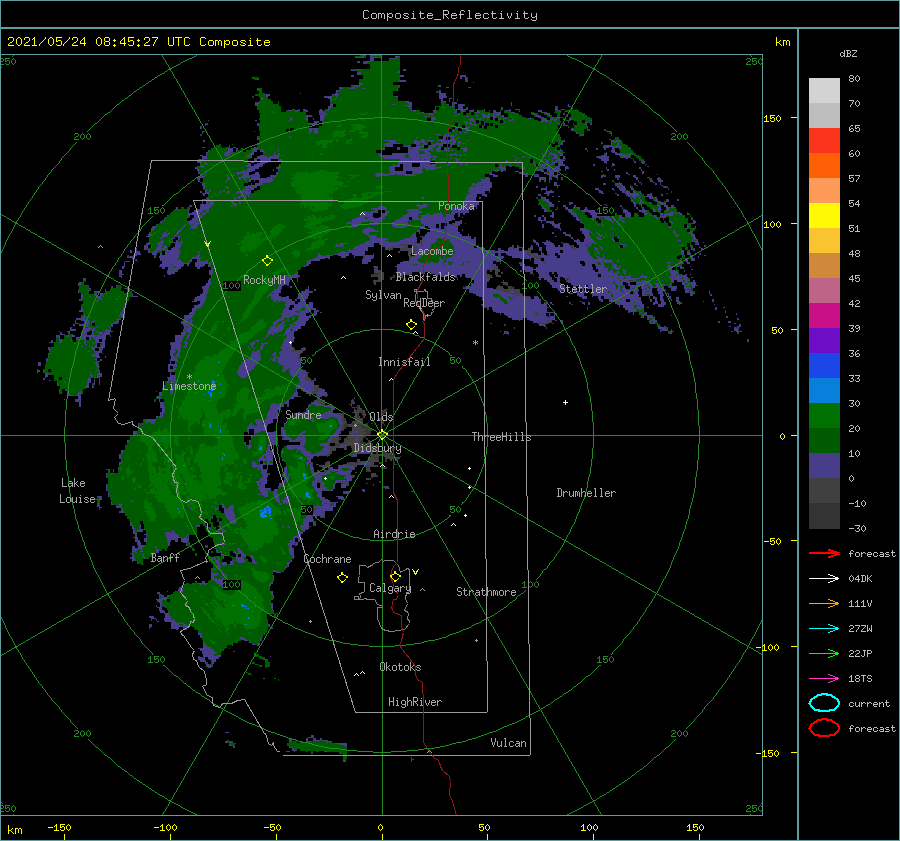900x841 pixels.
Task: Click the Calgary city label
Action: (390, 588)
